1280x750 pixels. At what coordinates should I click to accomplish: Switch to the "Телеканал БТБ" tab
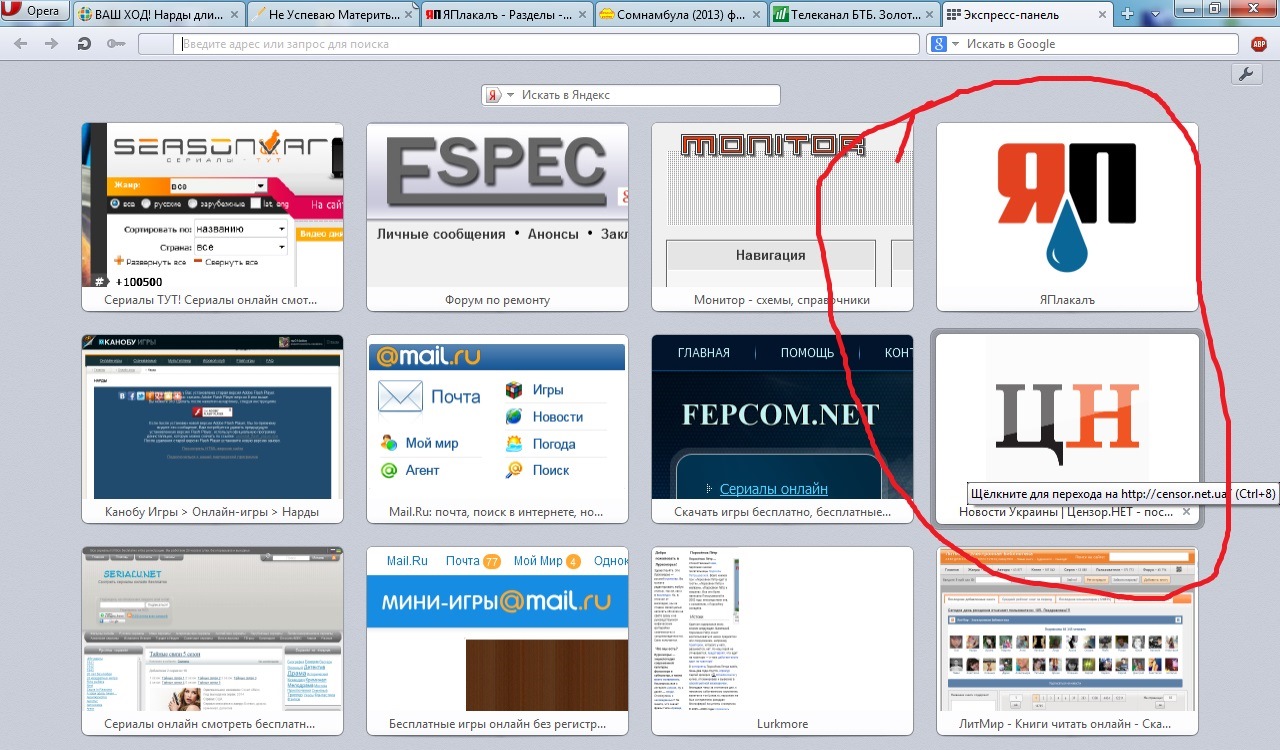click(x=855, y=14)
